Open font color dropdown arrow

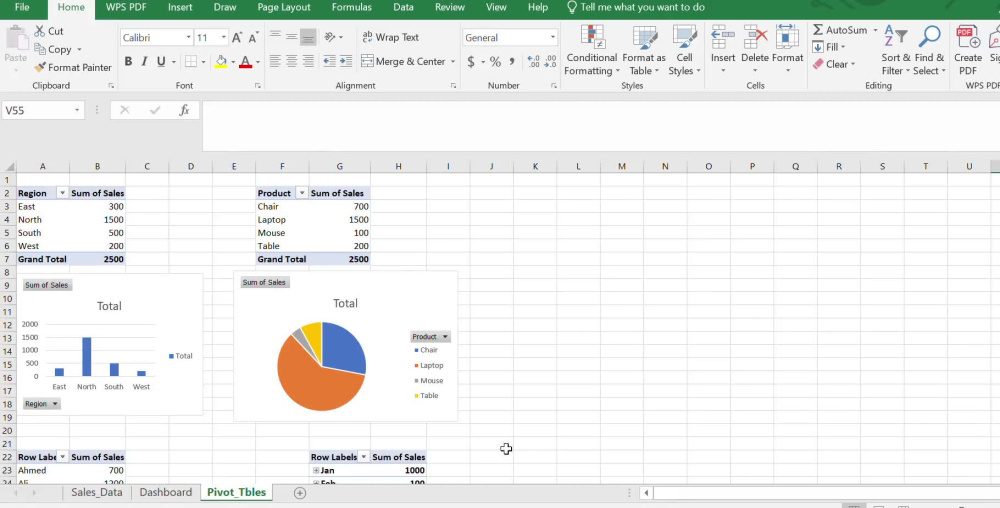tap(258, 62)
